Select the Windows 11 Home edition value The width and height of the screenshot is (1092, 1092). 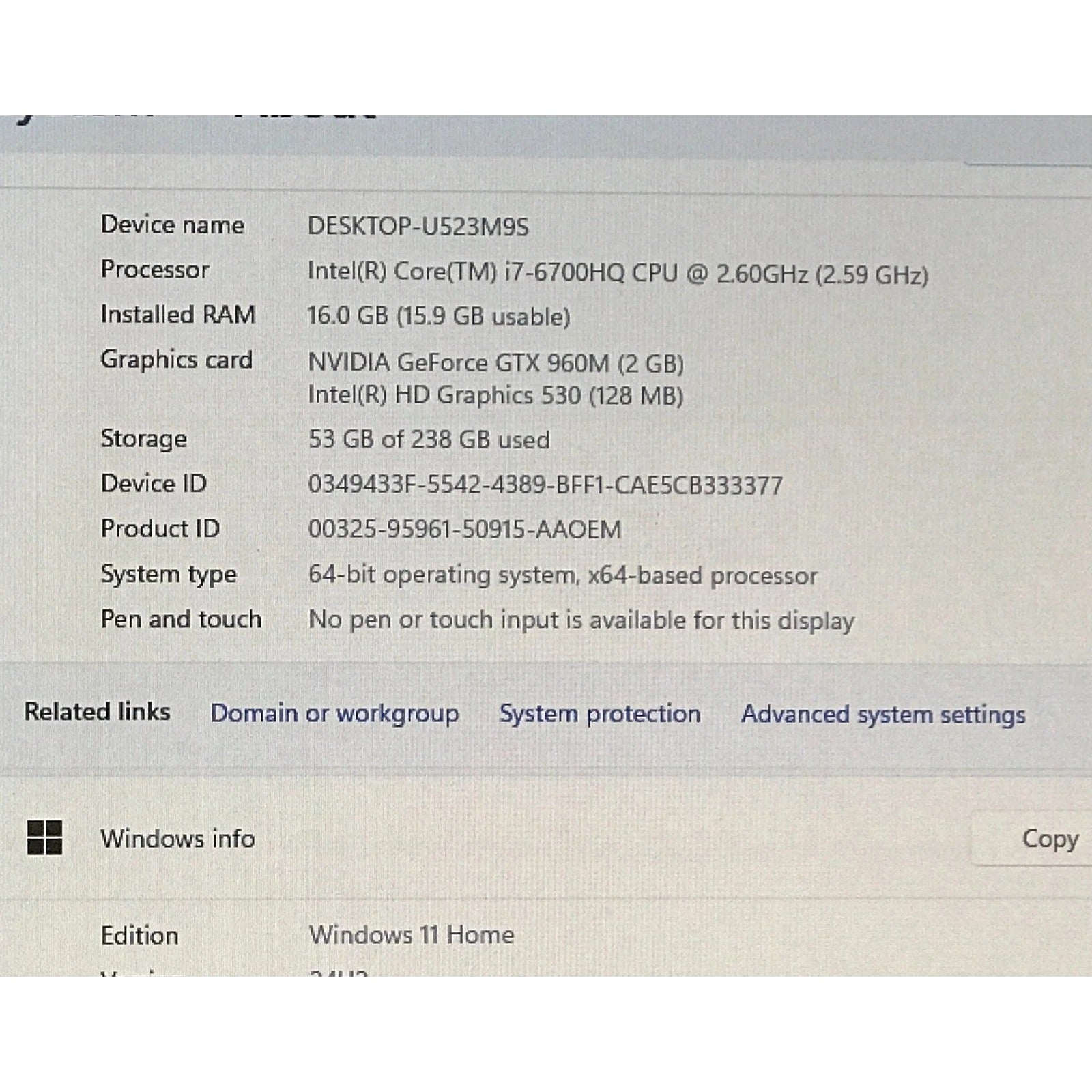[x=412, y=934]
